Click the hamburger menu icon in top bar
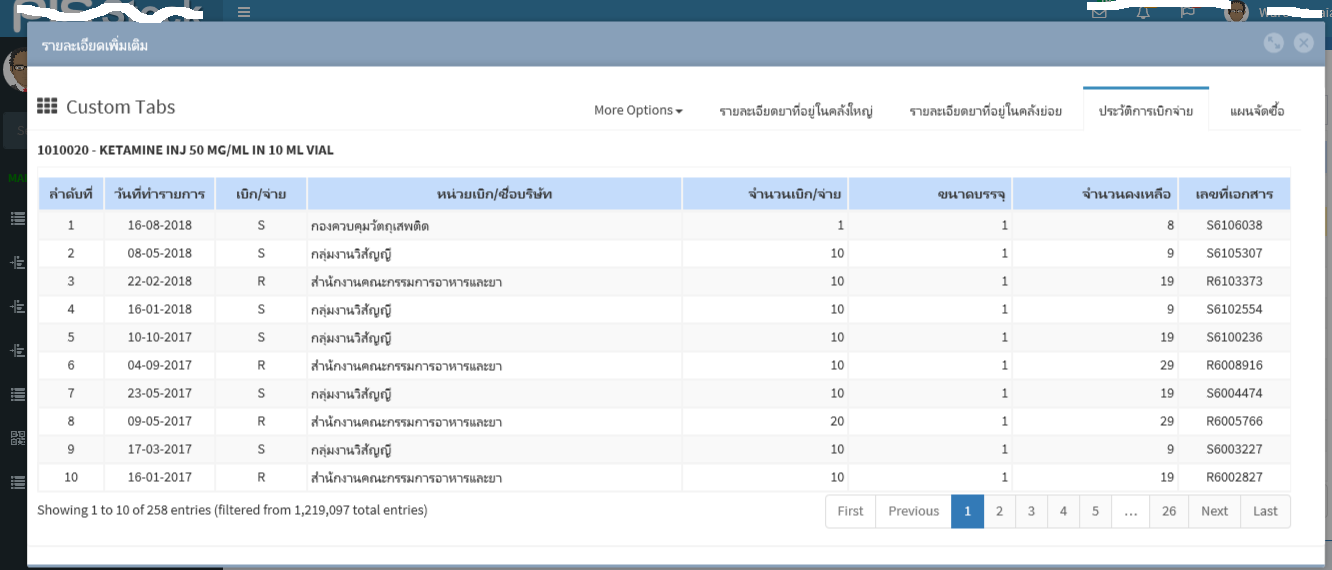1332x570 pixels. coord(244,12)
